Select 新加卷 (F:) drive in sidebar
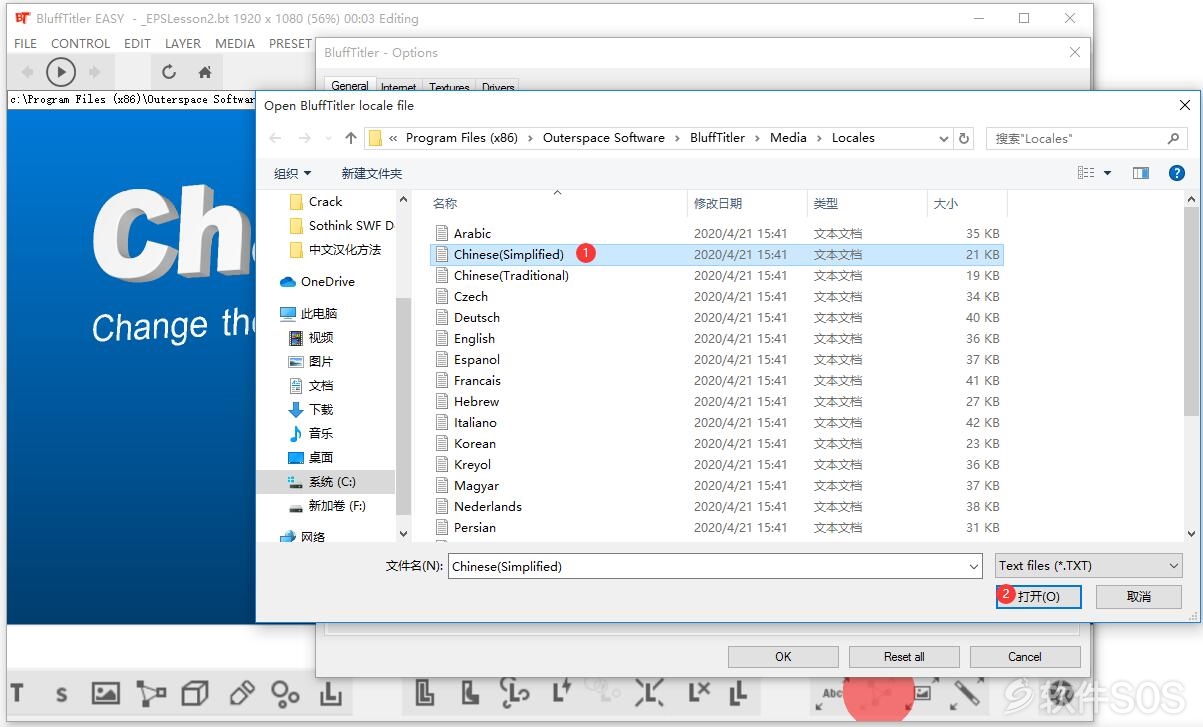1203x727 pixels. (327, 506)
